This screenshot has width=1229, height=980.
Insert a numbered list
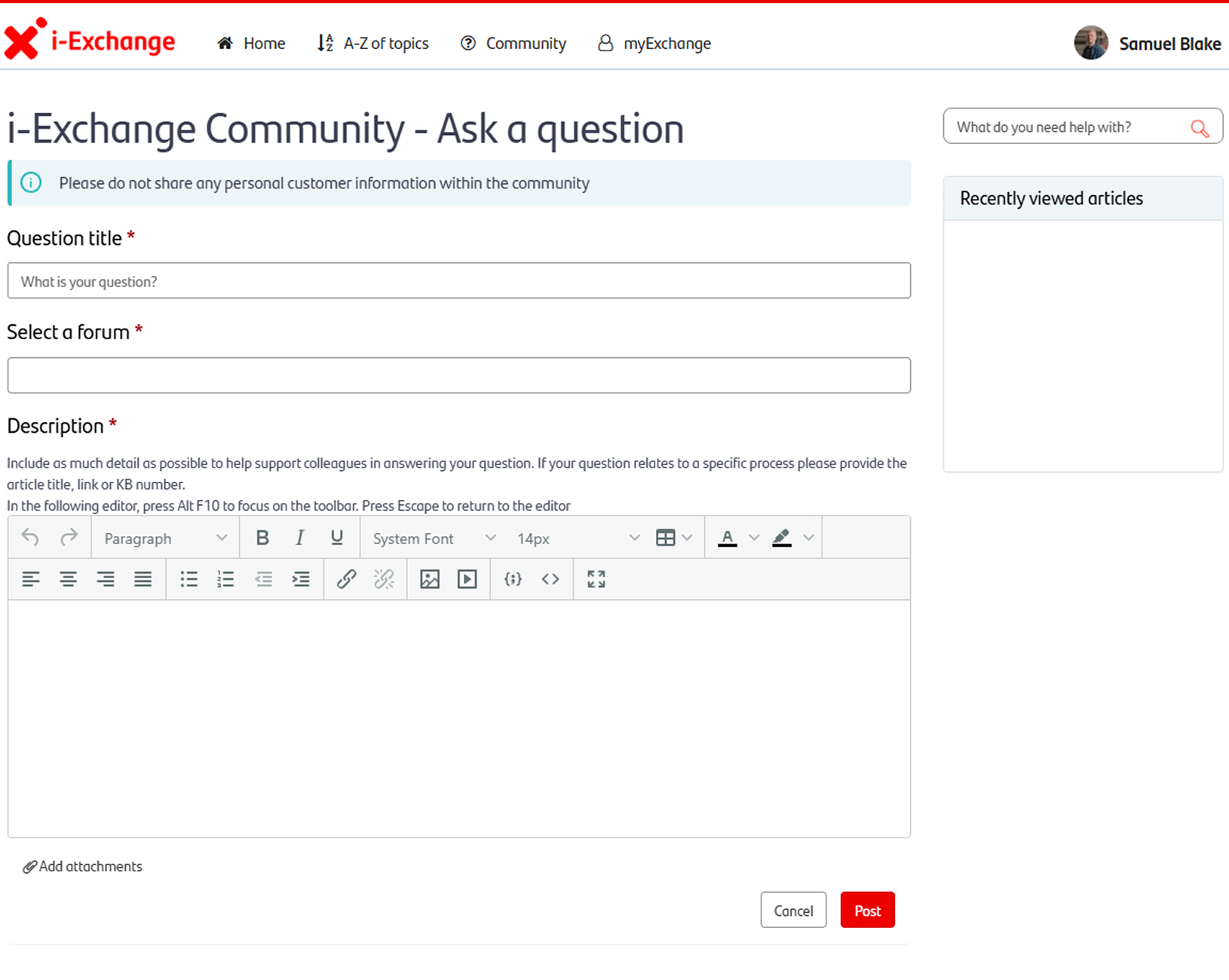(x=225, y=579)
